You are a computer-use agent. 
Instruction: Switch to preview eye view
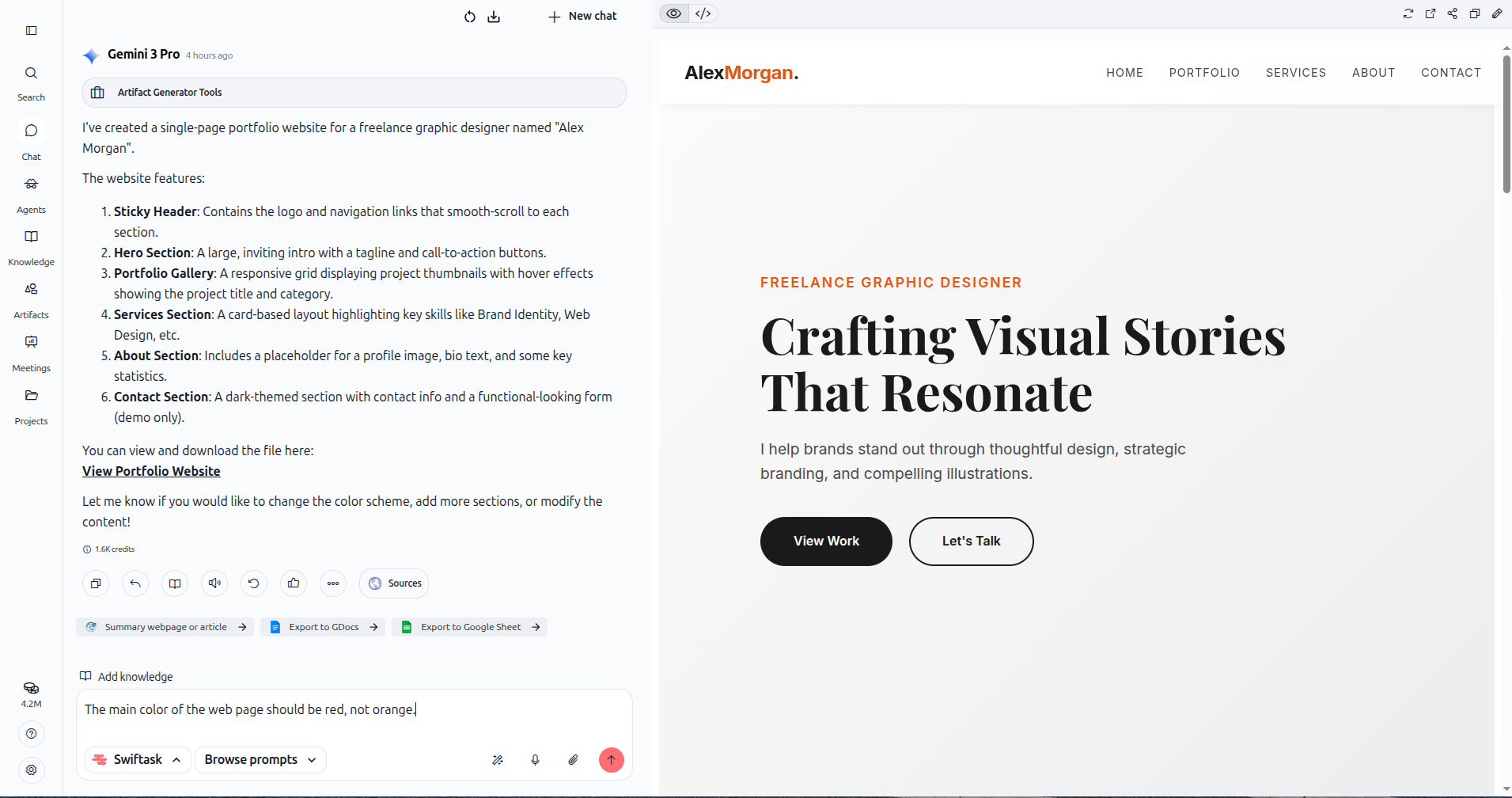point(674,13)
